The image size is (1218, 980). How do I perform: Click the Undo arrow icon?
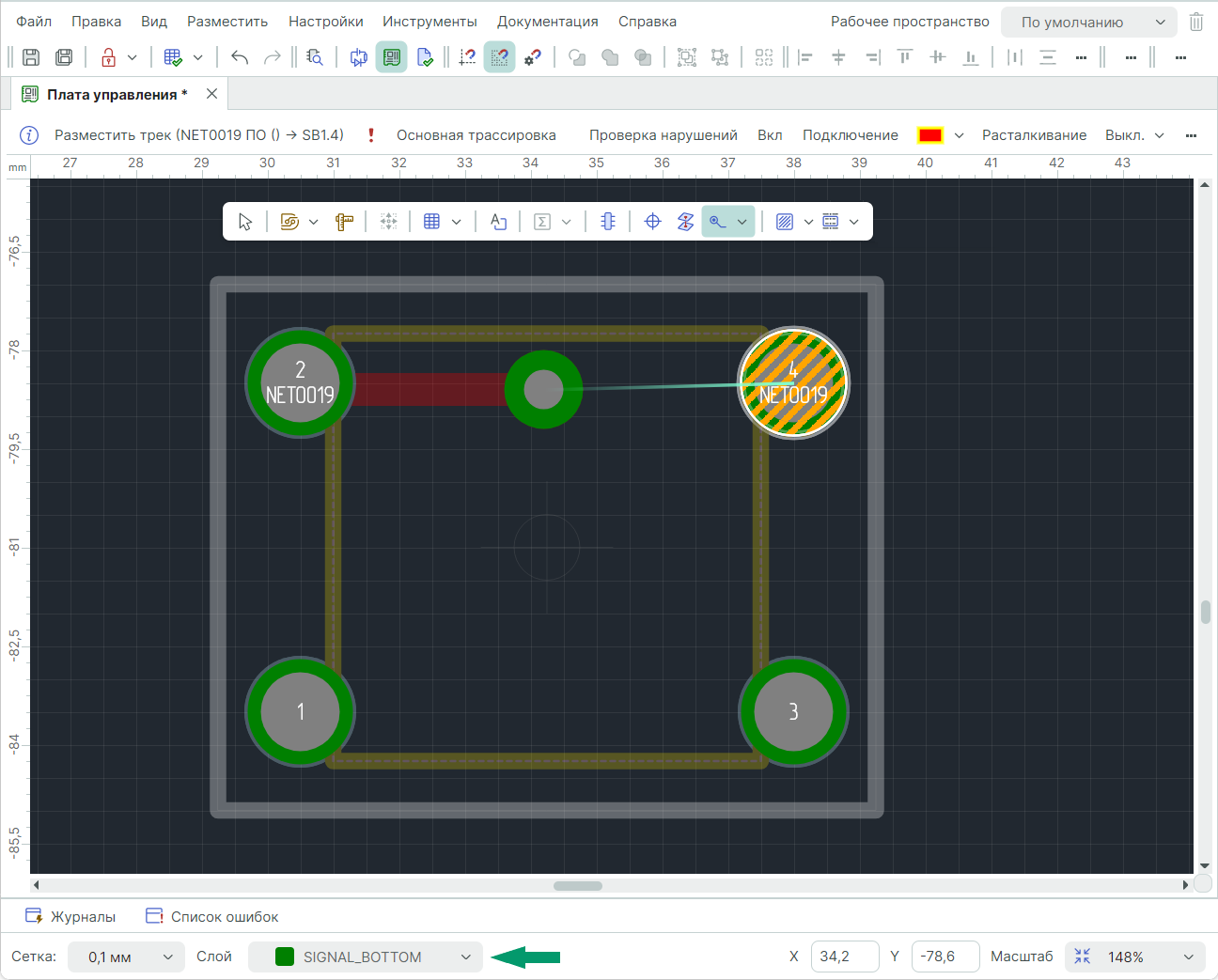click(240, 57)
